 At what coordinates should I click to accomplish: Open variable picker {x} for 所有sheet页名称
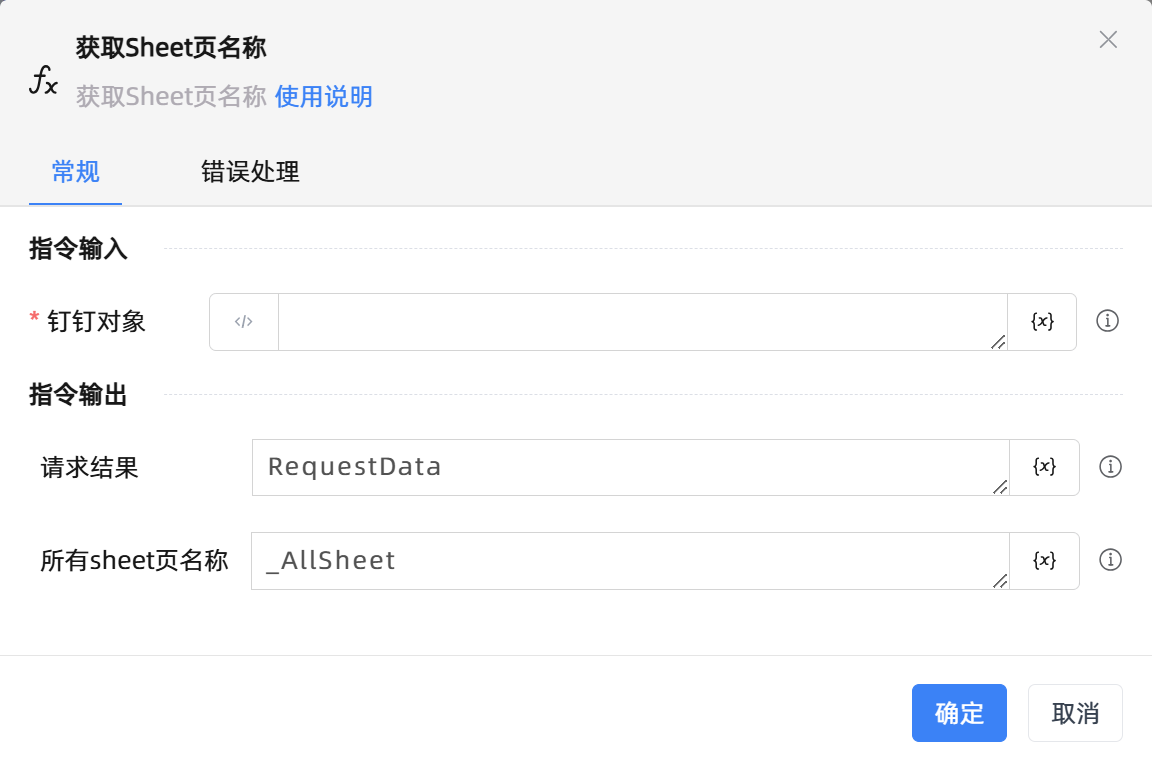pyautogui.click(x=1044, y=560)
